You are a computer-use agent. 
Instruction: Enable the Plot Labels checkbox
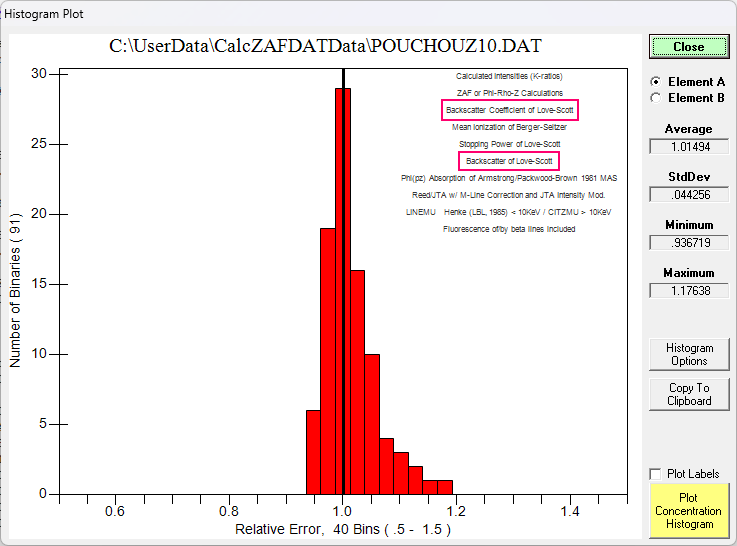[656, 474]
